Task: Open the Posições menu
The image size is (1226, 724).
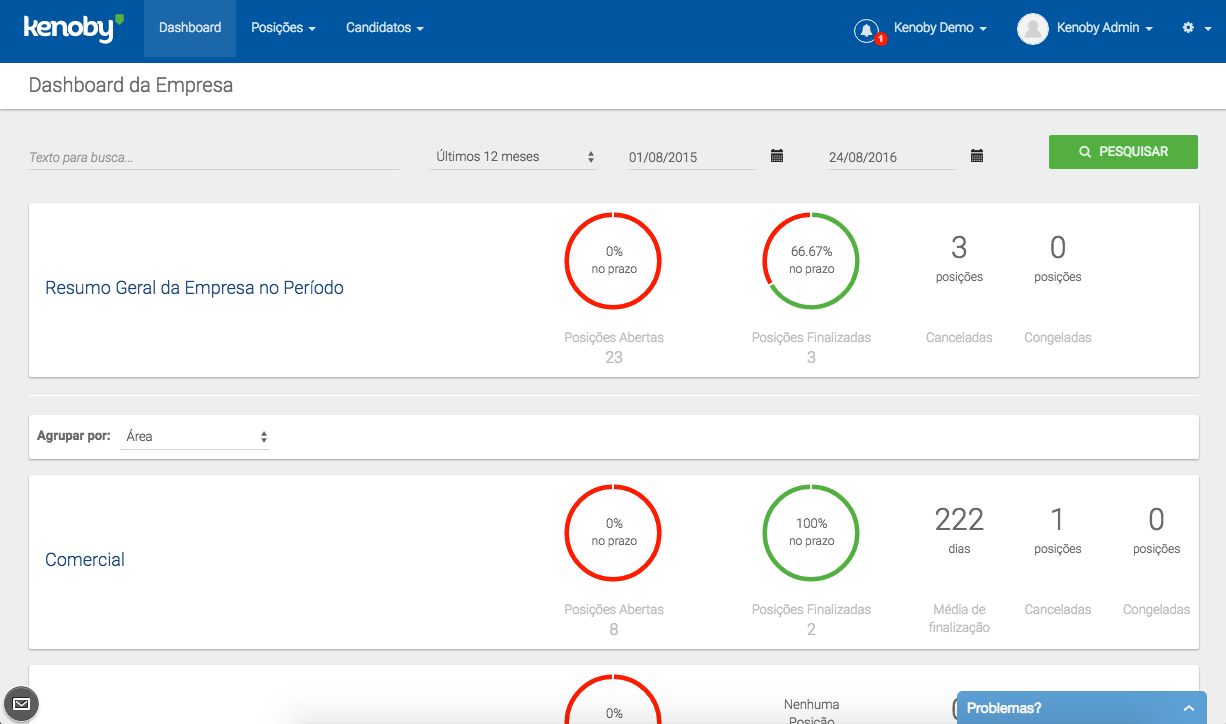Action: (283, 28)
